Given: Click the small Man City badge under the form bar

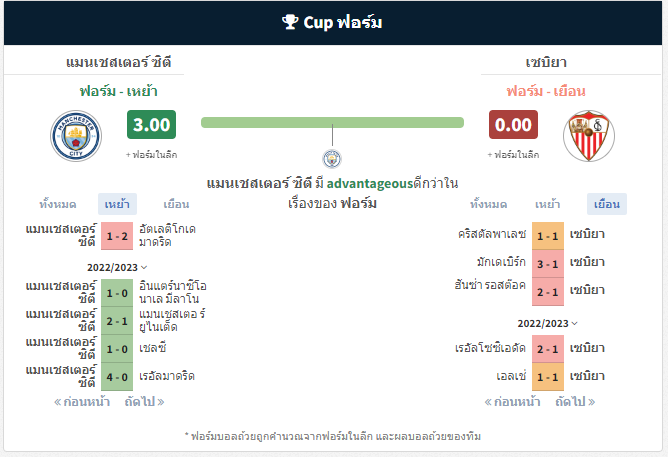Looking at the screenshot, I should tap(332, 159).
